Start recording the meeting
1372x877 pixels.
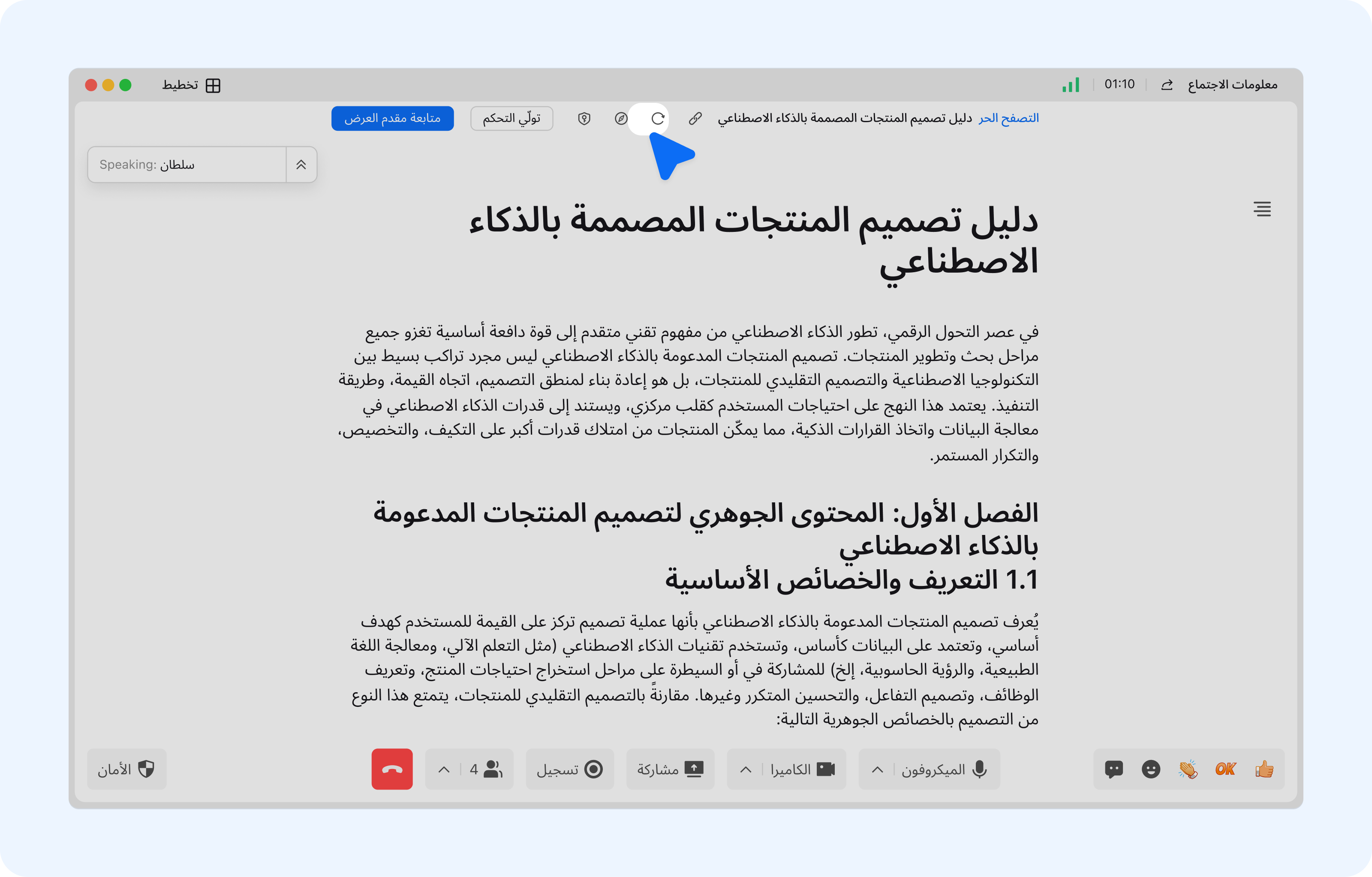click(x=570, y=769)
